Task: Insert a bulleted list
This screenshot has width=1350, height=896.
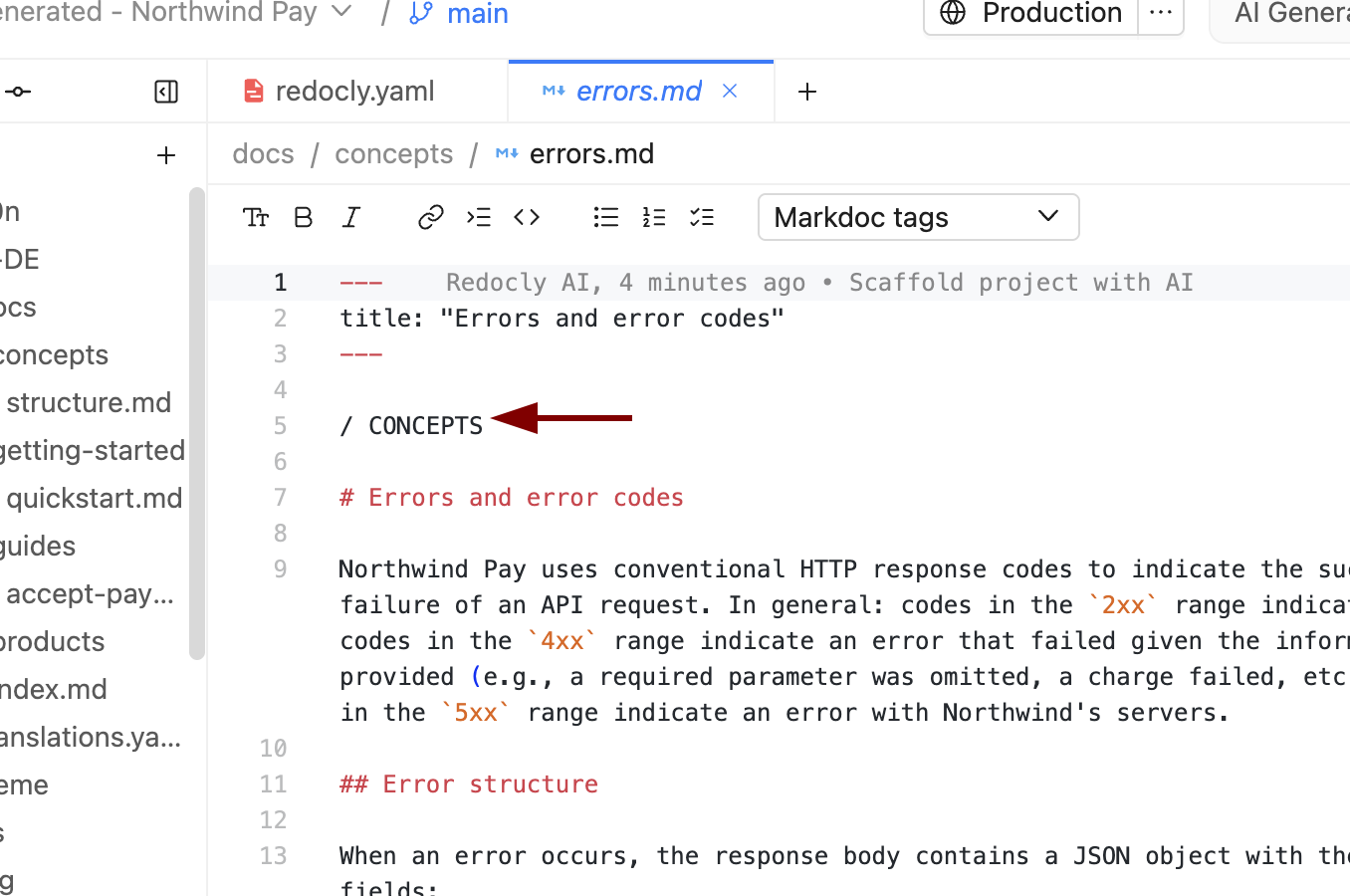Action: tap(606, 217)
